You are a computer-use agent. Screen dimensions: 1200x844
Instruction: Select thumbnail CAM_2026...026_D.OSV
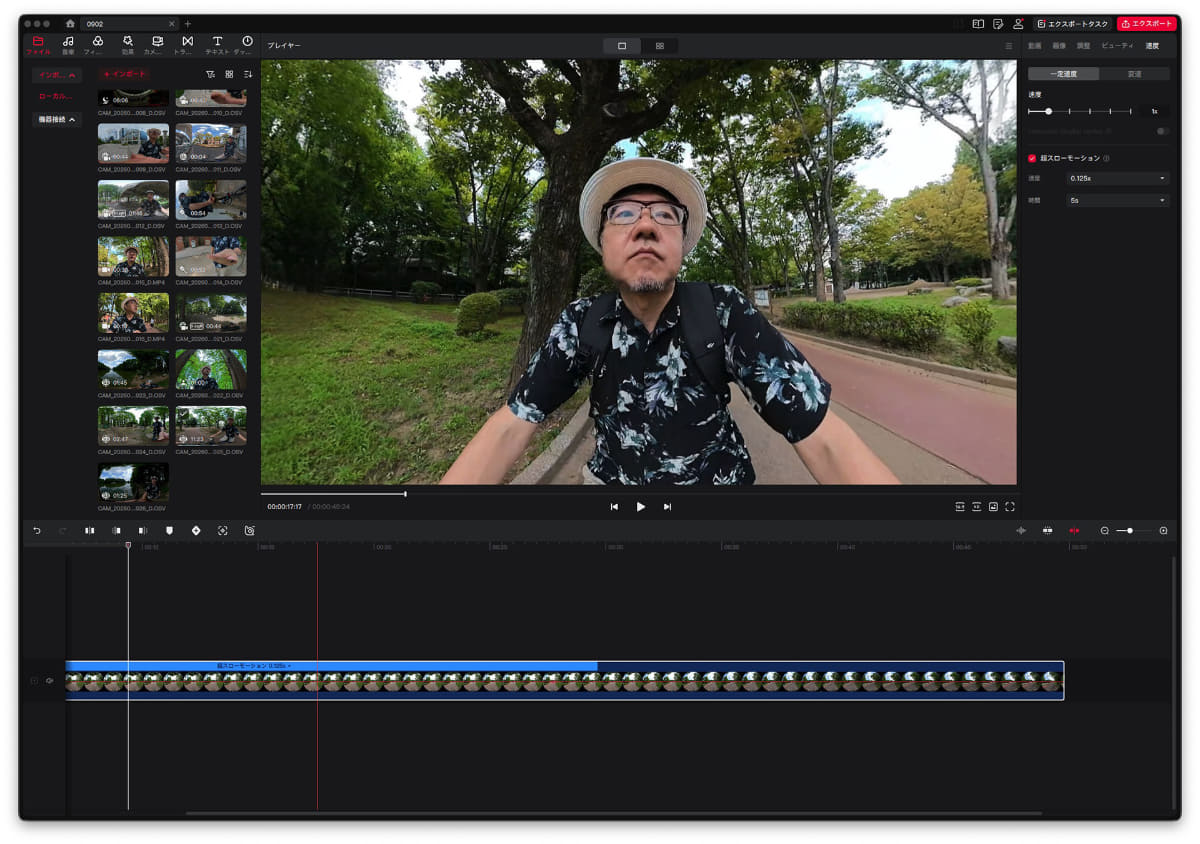coord(133,482)
